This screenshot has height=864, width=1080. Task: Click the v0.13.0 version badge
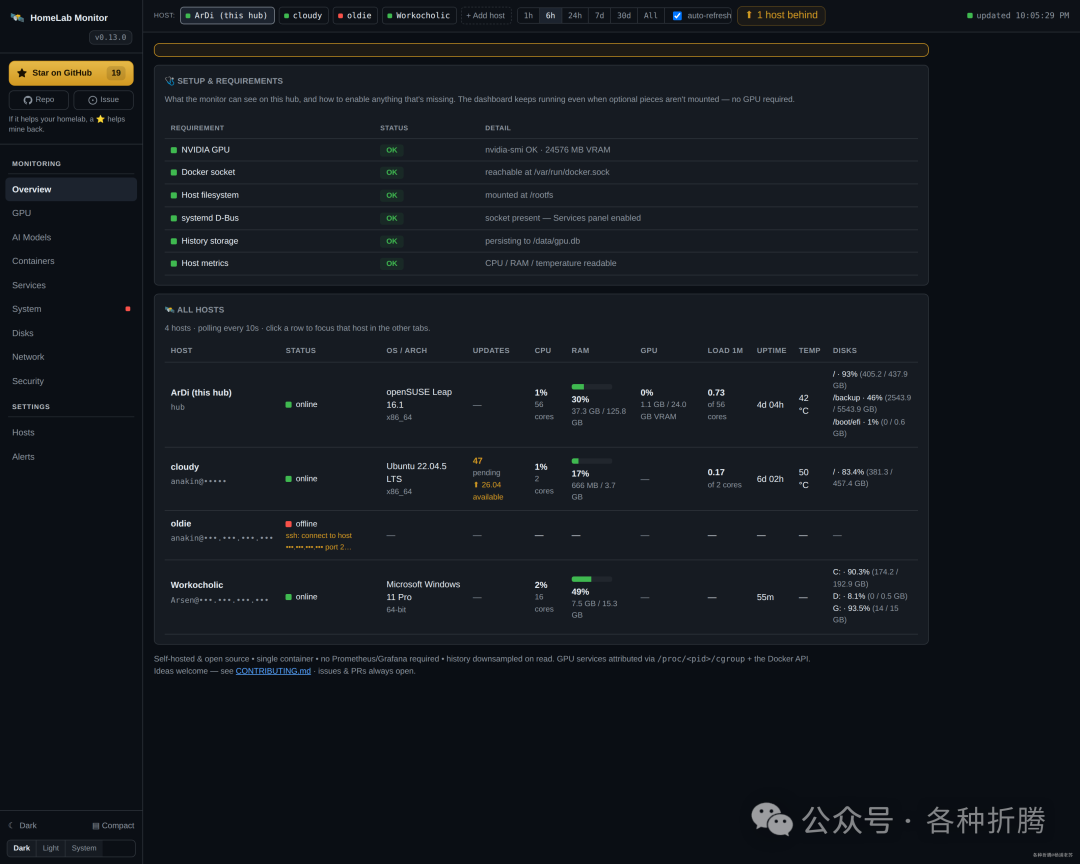(x=110, y=37)
